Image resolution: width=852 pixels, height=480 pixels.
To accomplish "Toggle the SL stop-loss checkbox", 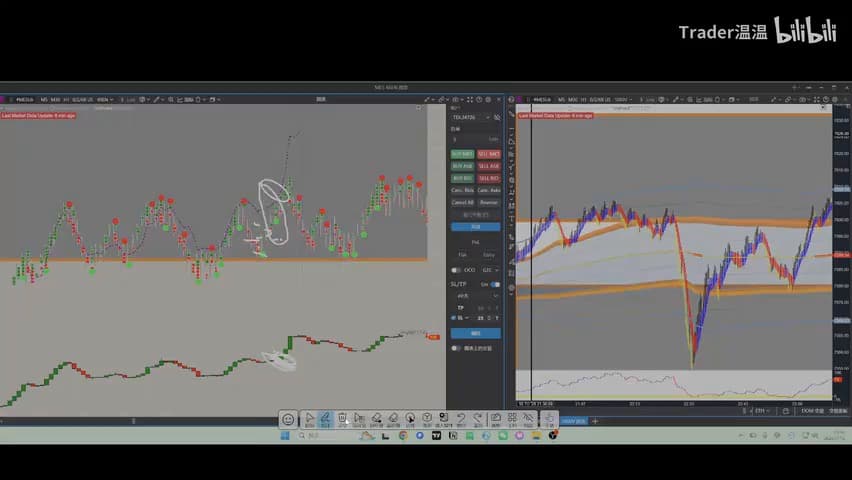I will (454, 318).
